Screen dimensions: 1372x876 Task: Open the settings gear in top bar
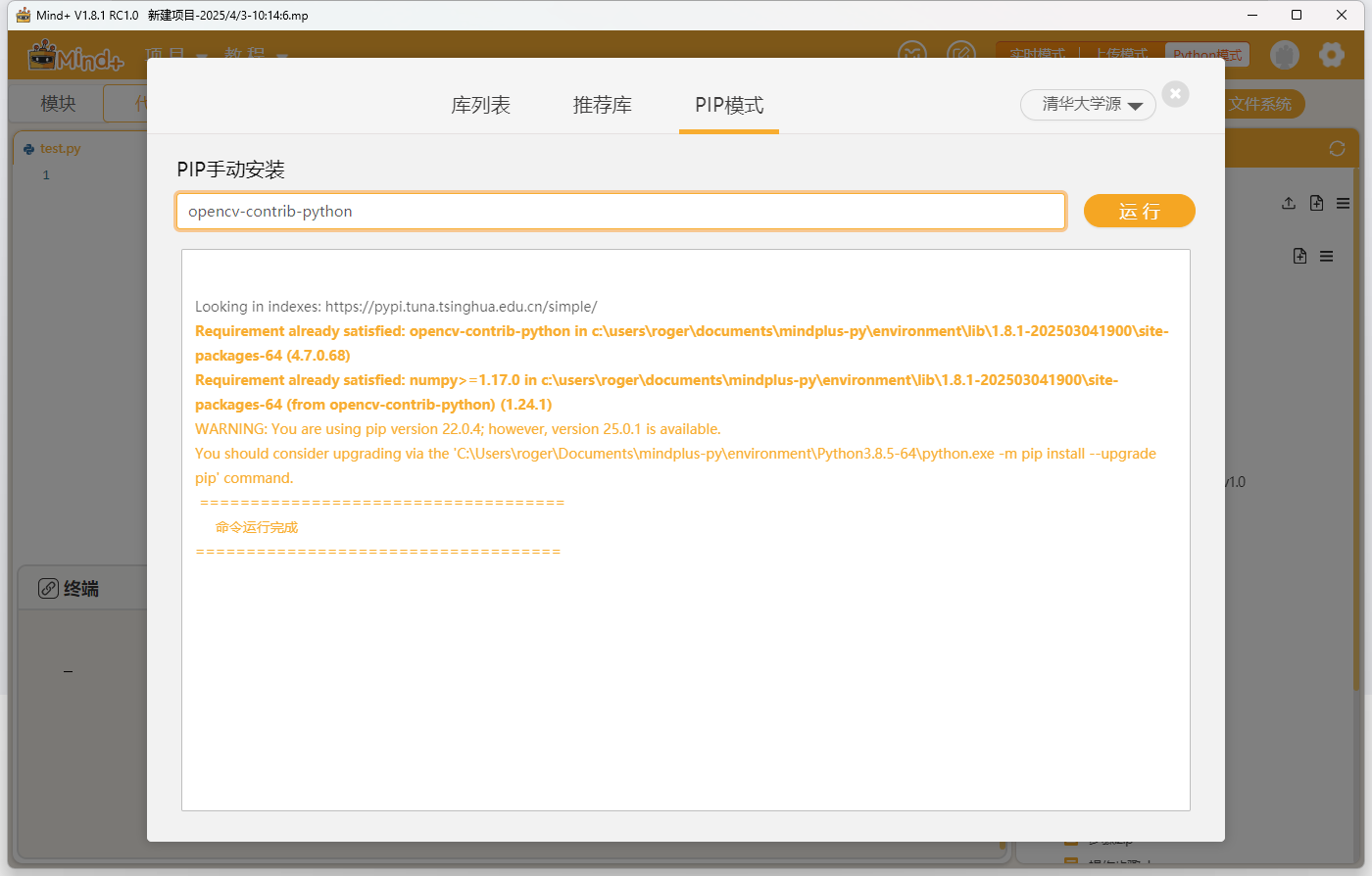tap(1331, 55)
